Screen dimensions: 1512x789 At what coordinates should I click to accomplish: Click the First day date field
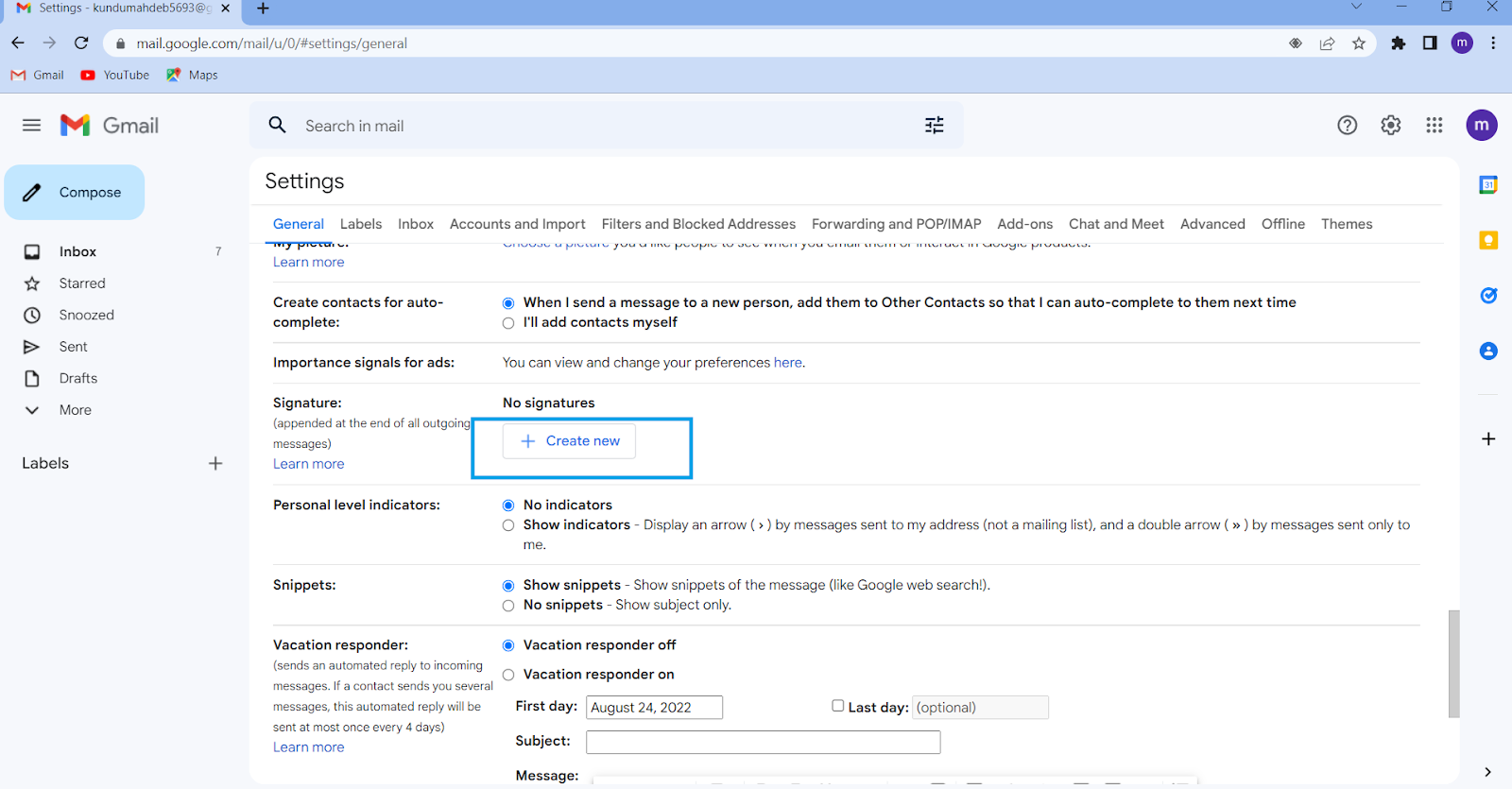(x=654, y=708)
